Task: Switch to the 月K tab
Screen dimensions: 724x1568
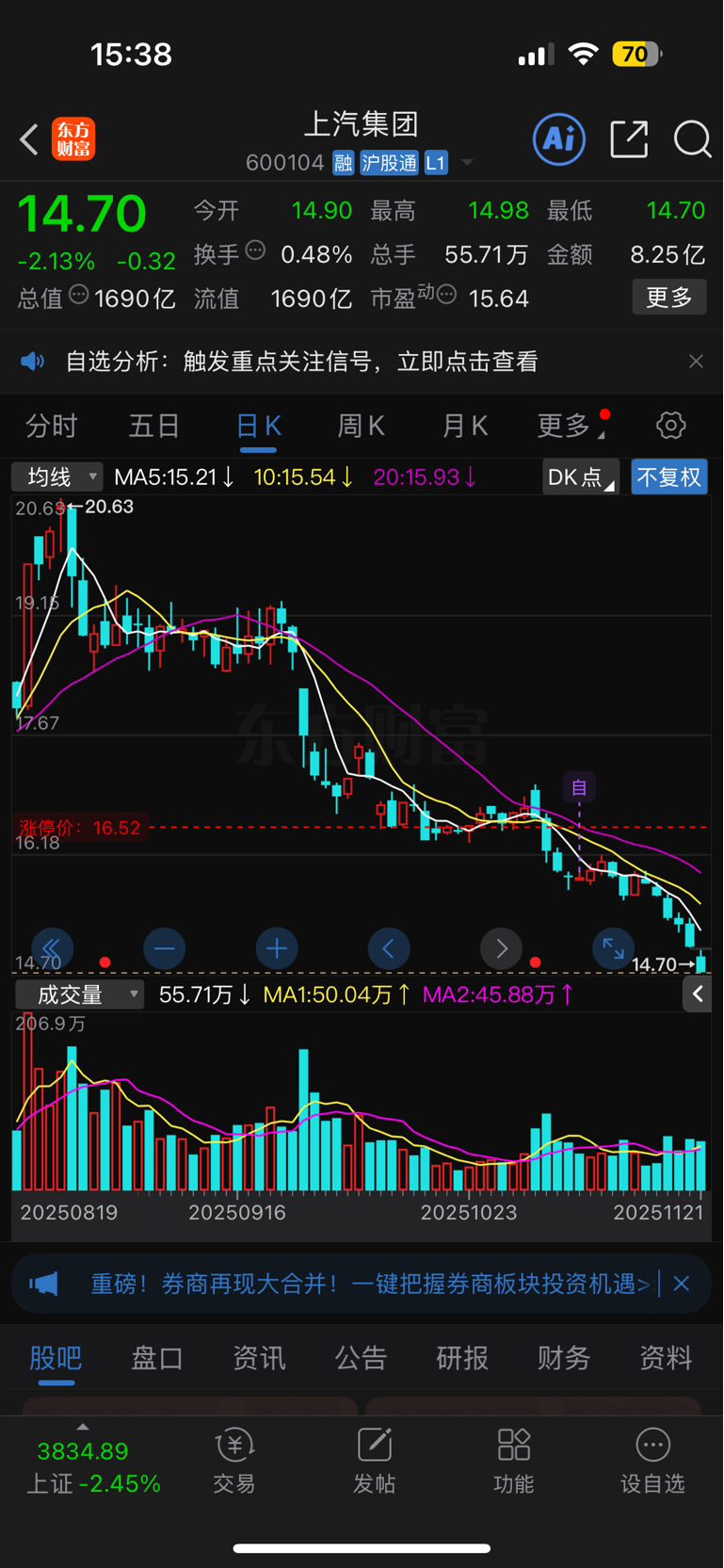Action: coord(464,427)
